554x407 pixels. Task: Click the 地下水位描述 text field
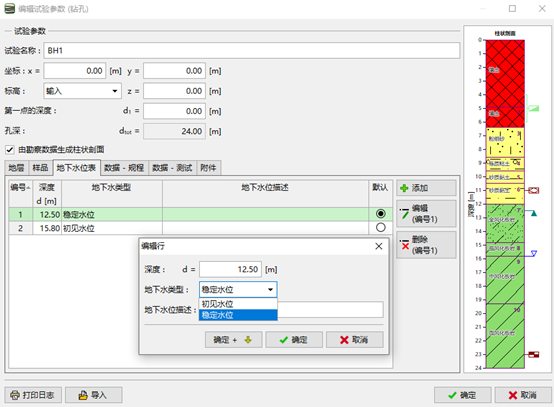(x=330, y=310)
